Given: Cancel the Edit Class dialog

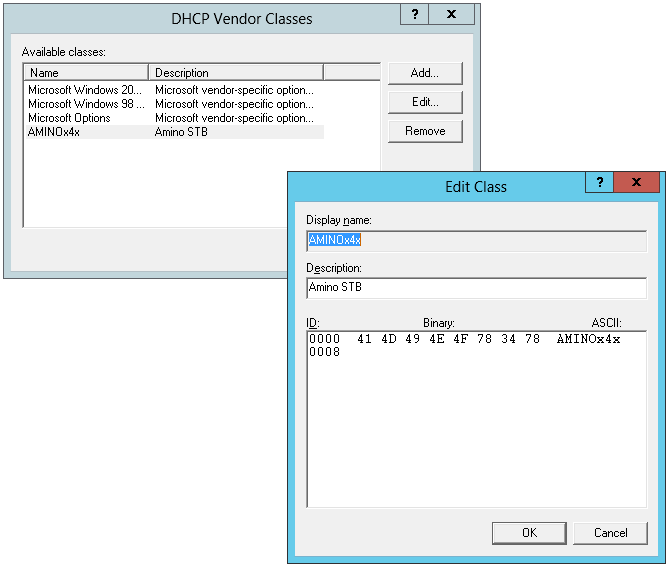Looking at the screenshot, I should (x=610, y=533).
